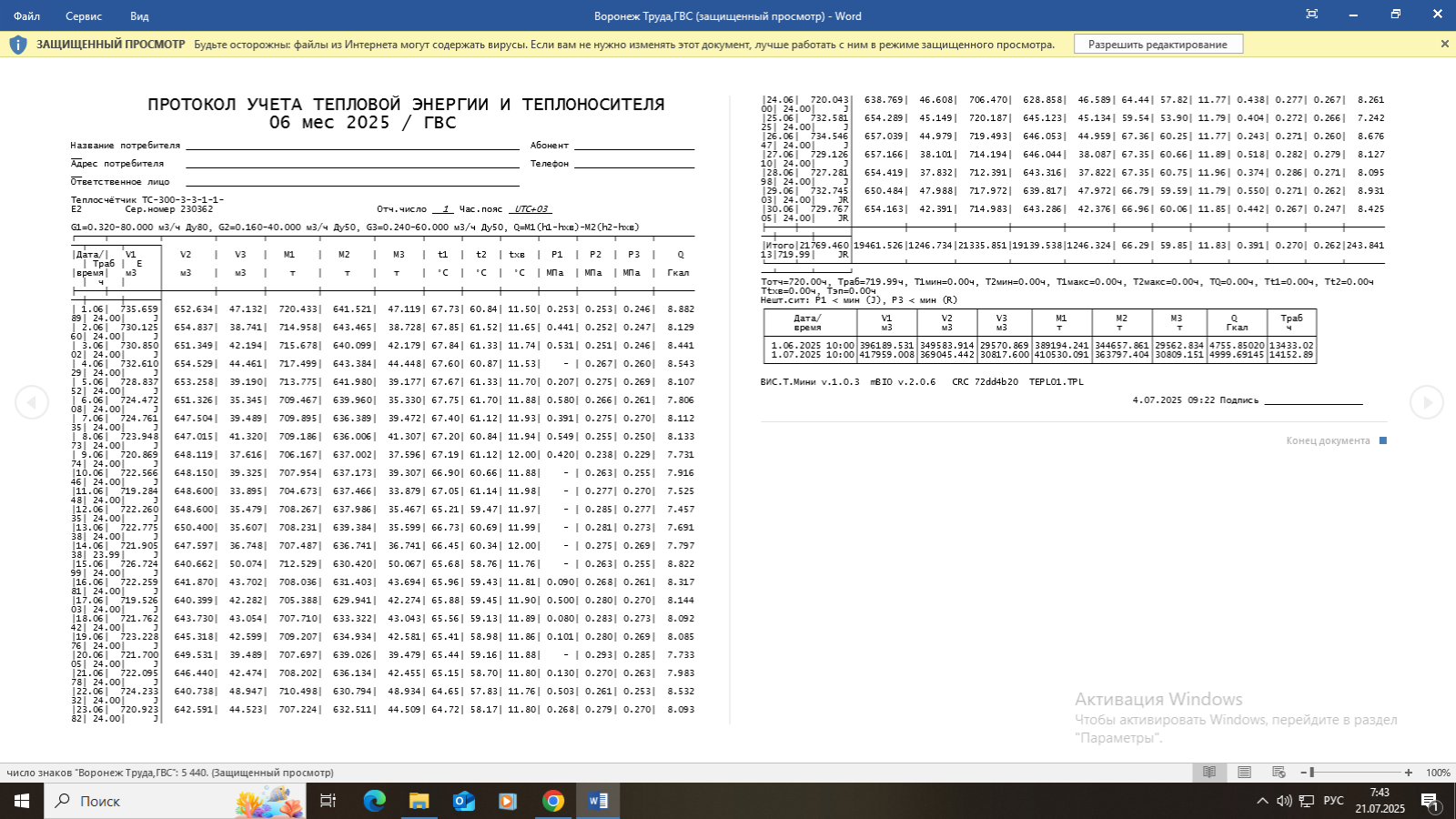Viewport: 1456px width, 819px height.
Task: Show hidden system tray icons
Action: 1262,801
